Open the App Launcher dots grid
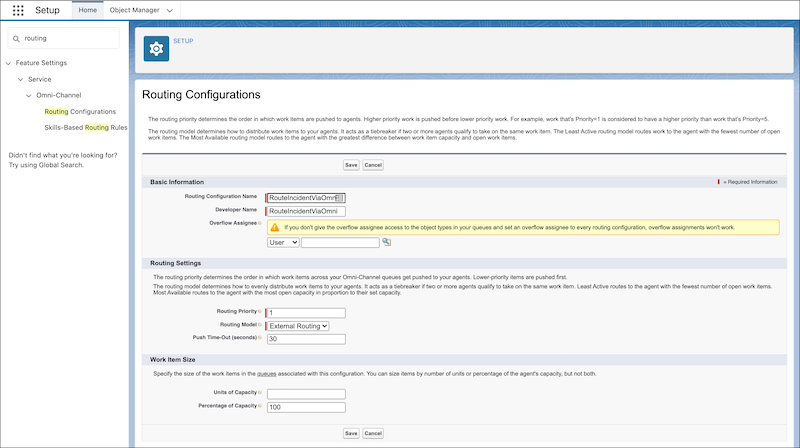The height and width of the screenshot is (448, 800). click(x=18, y=10)
